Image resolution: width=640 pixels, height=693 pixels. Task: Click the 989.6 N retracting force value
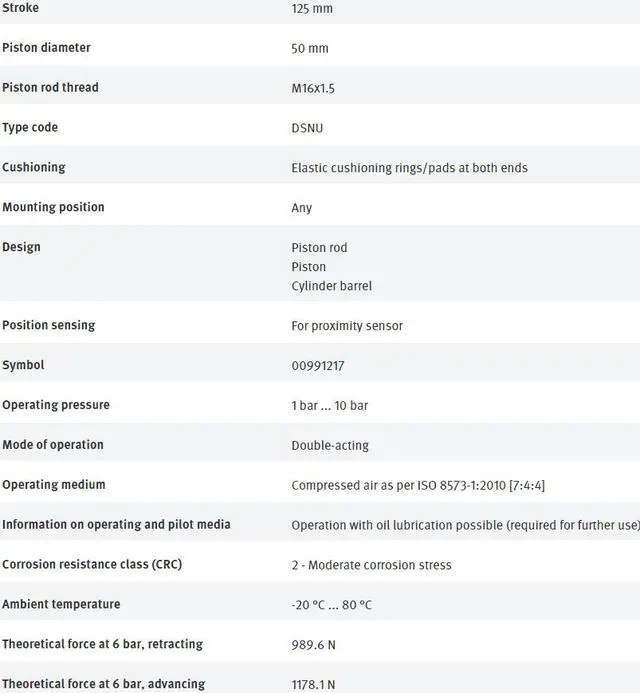coord(313,645)
